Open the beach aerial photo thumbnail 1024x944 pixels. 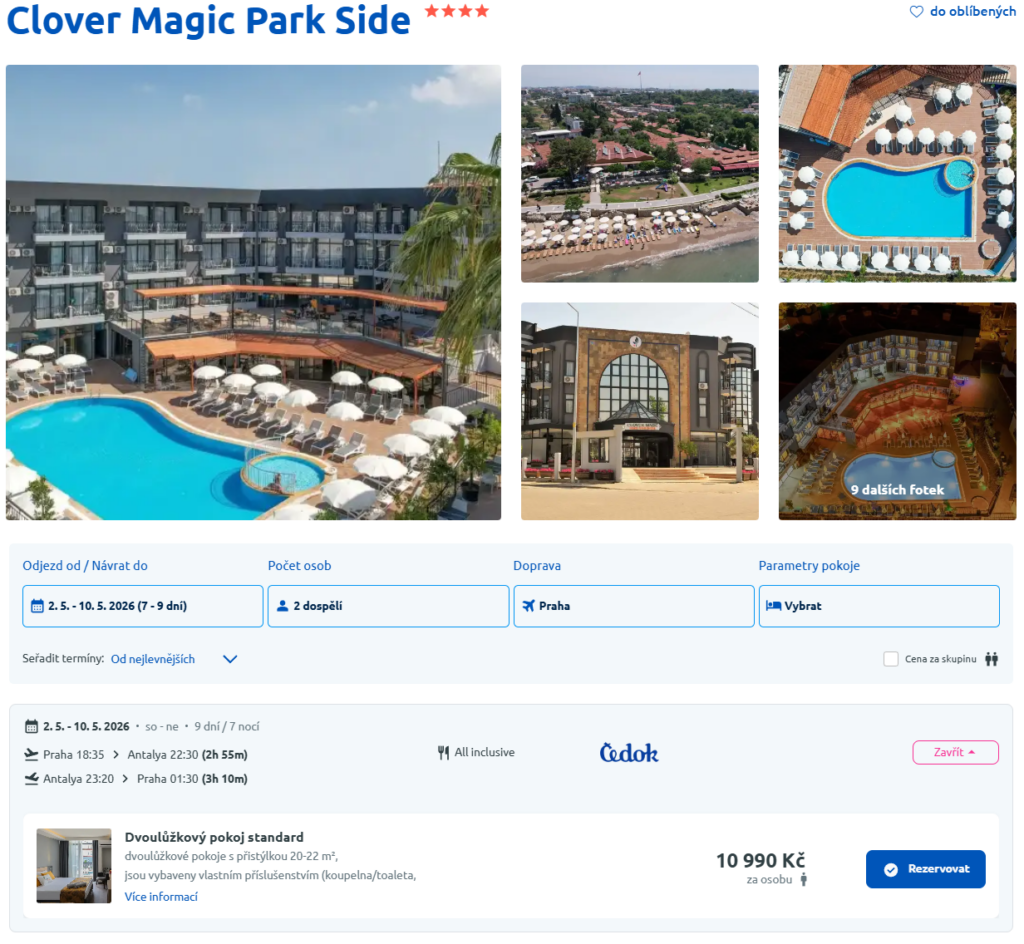640,174
